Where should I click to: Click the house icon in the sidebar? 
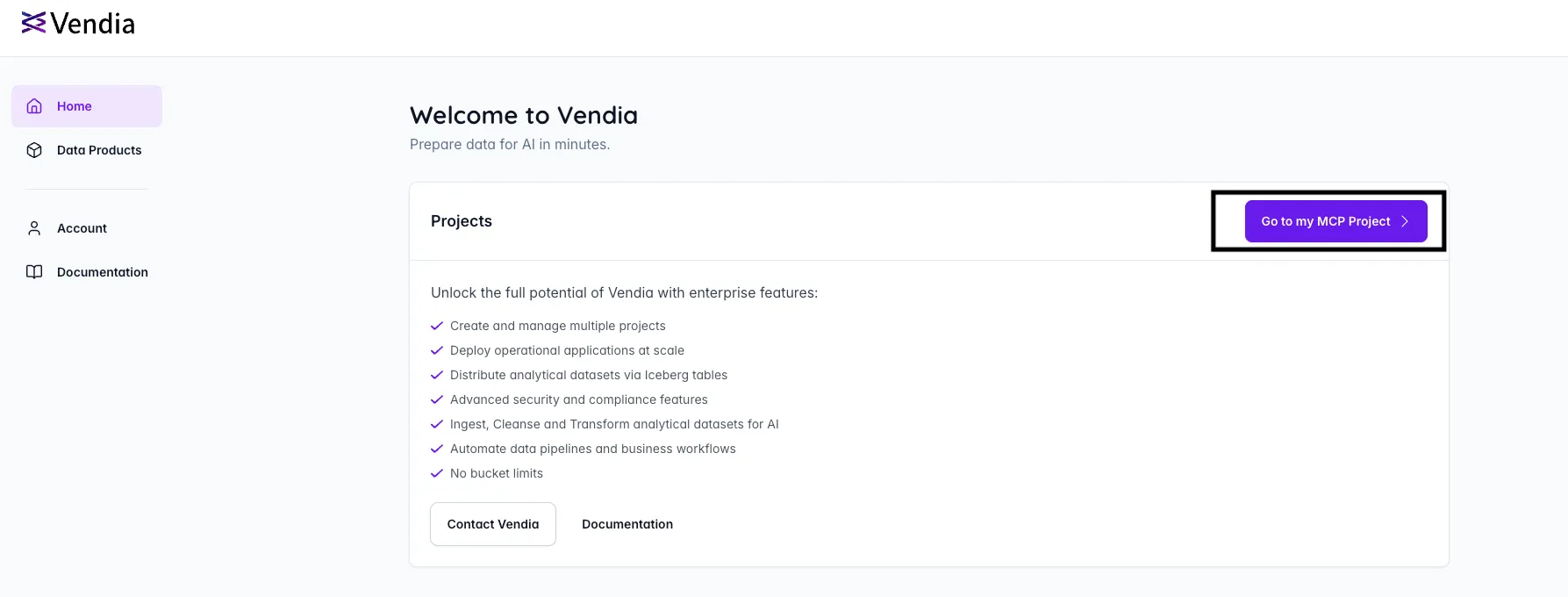point(34,106)
